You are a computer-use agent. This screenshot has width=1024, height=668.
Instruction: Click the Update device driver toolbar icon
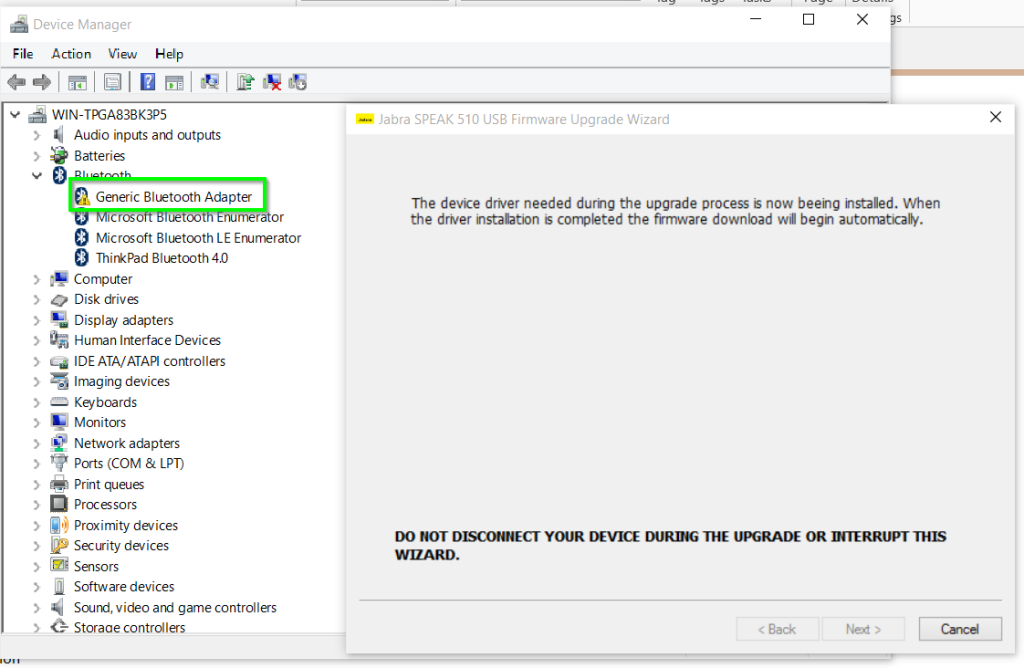click(x=245, y=82)
